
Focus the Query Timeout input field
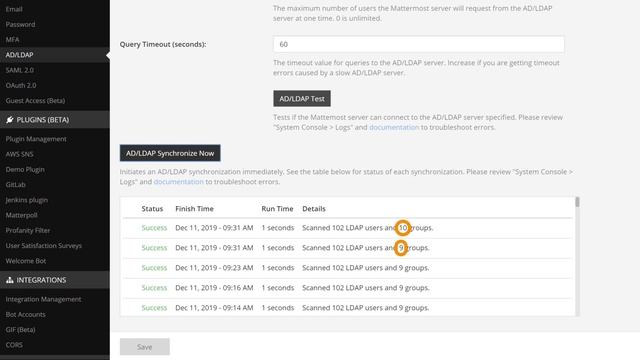click(x=419, y=44)
